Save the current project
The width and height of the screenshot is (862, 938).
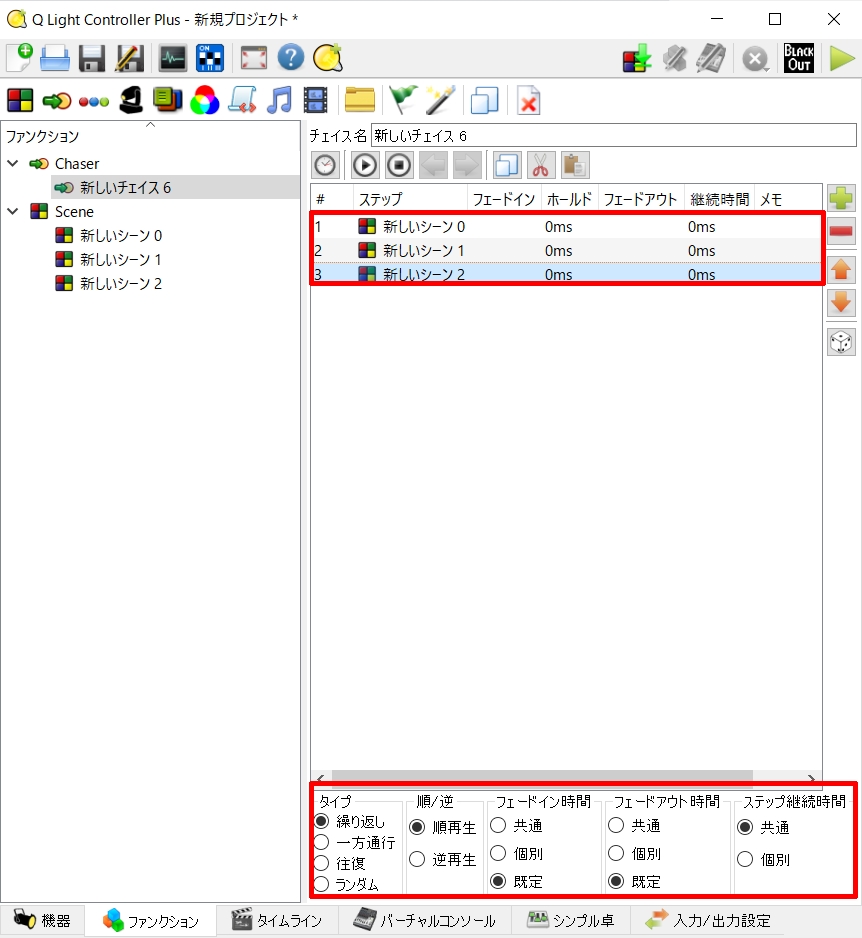point(92,59)
